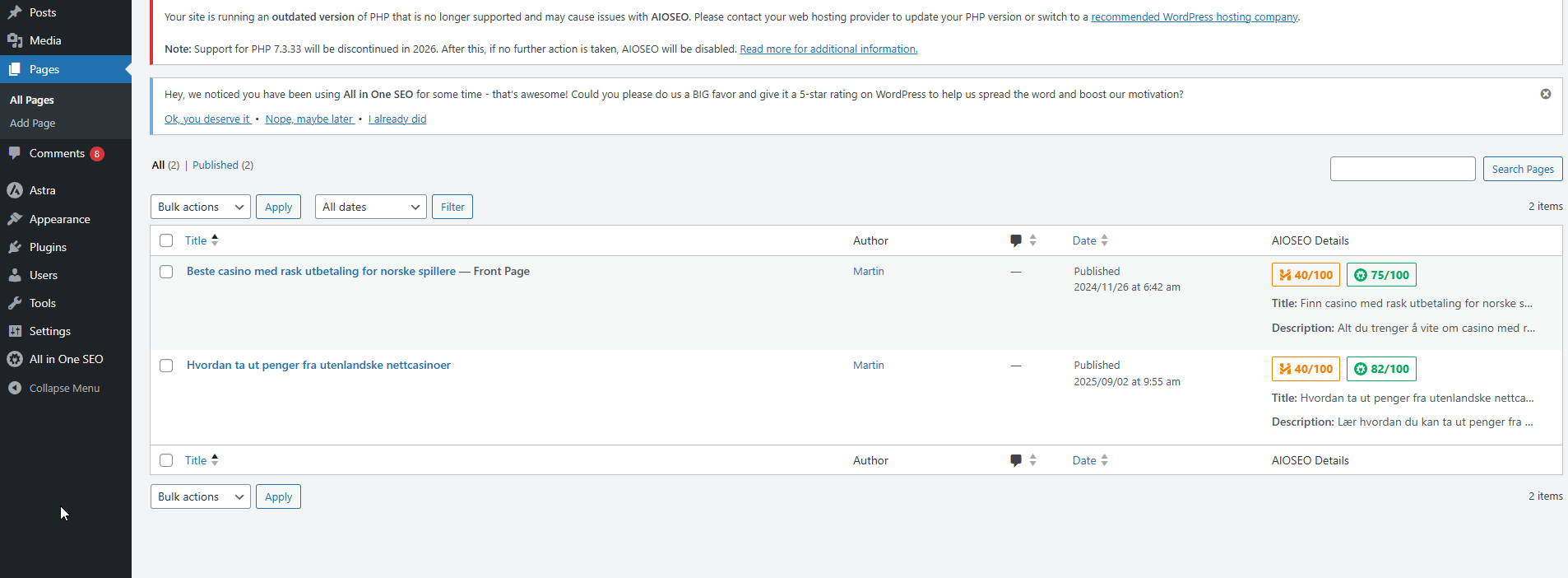Click the Users icon in sidebar

15,275
